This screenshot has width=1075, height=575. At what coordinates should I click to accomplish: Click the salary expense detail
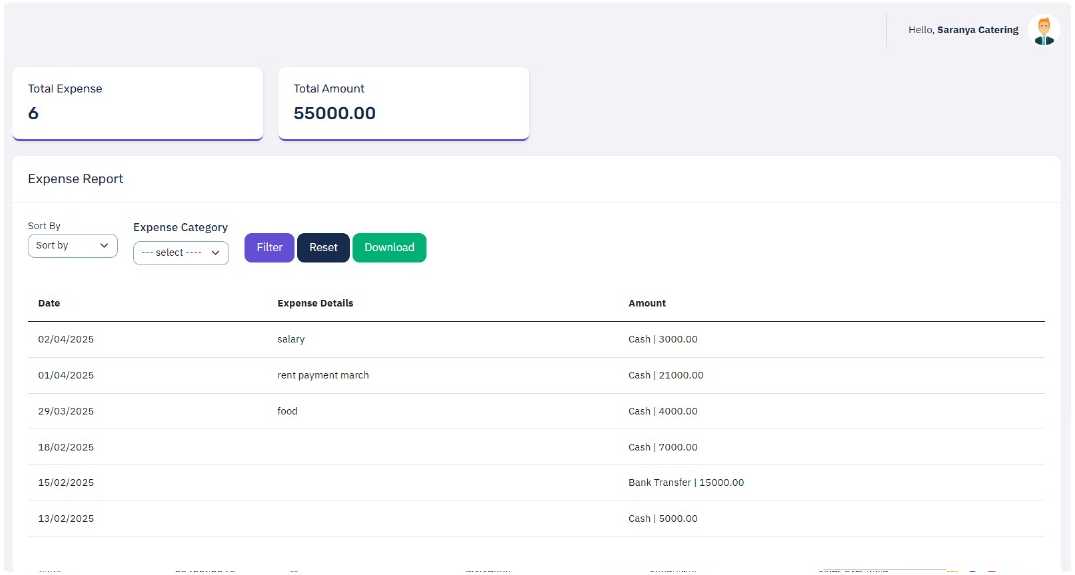tap(291, 339)
